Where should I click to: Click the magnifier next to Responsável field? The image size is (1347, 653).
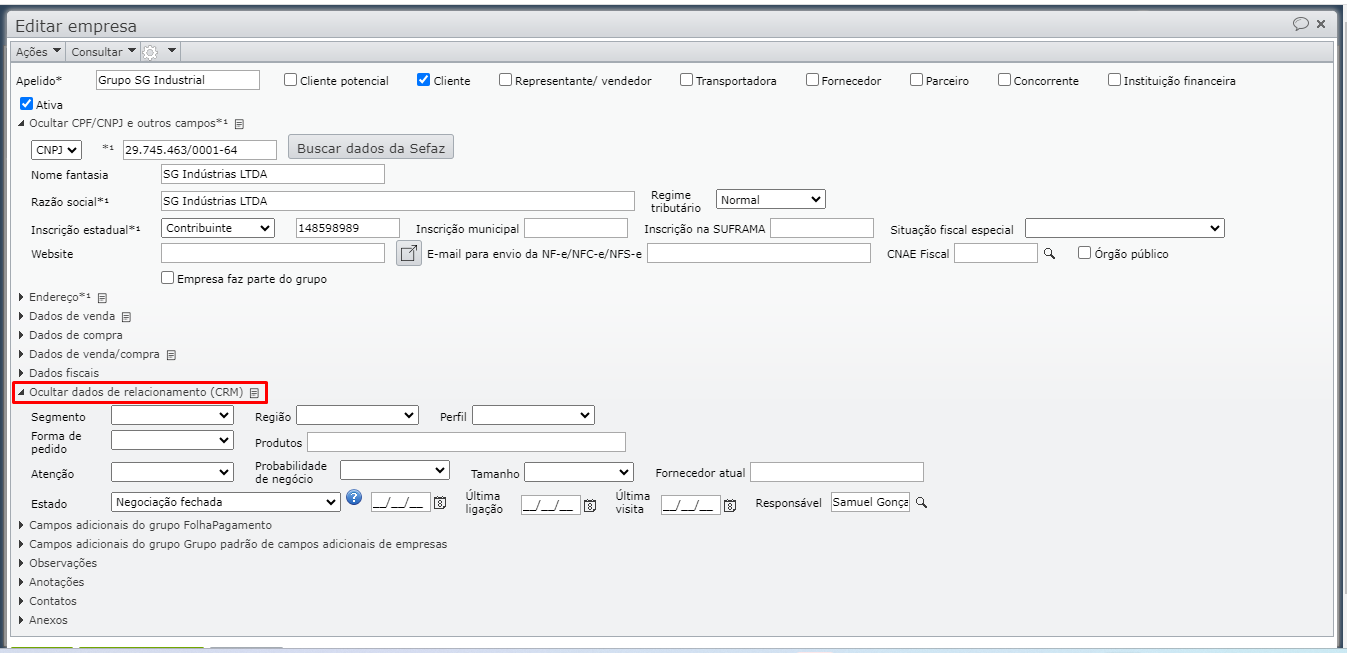(x=922, y=503)
